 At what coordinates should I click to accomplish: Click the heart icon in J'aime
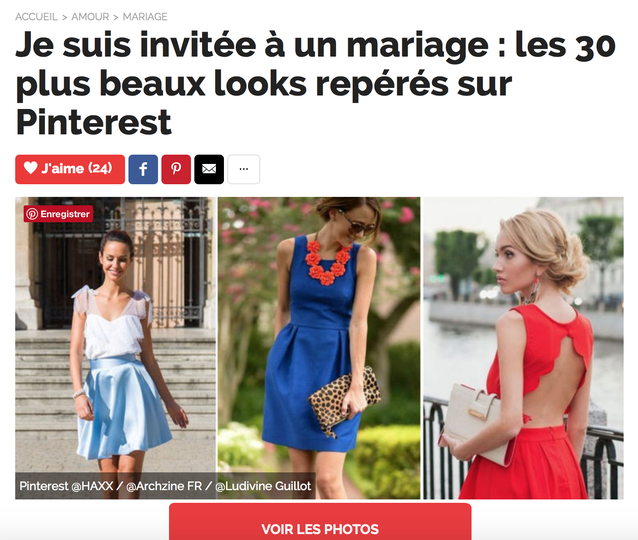[x=31, y=168]
